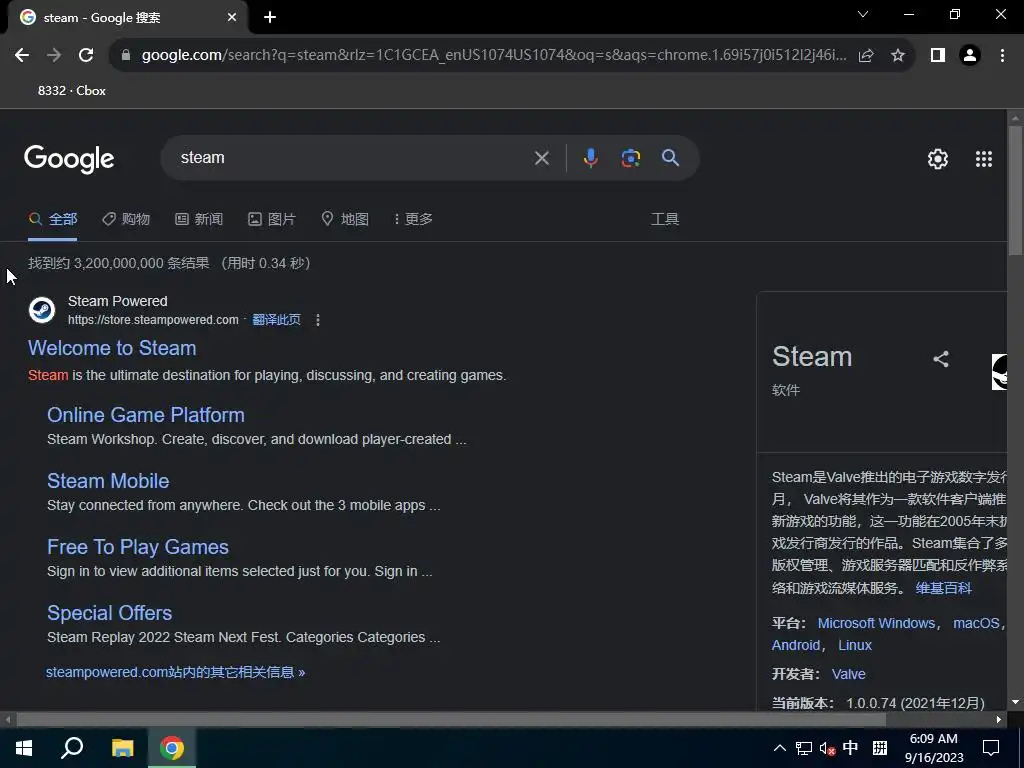Viewport: 1024px width, 768px height.
Task: Open the notification center icon
Action: pos(991,748)
